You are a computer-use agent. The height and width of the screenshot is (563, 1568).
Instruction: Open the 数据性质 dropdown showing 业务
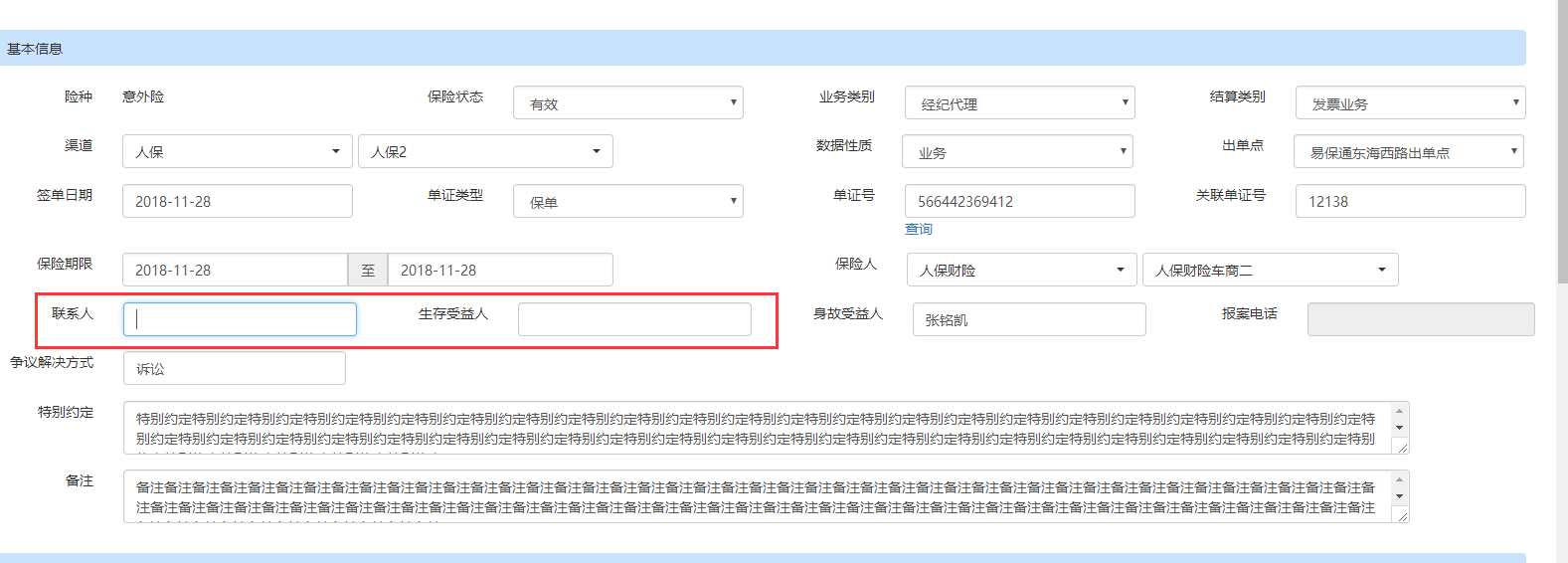click(x=1017, y=151)
